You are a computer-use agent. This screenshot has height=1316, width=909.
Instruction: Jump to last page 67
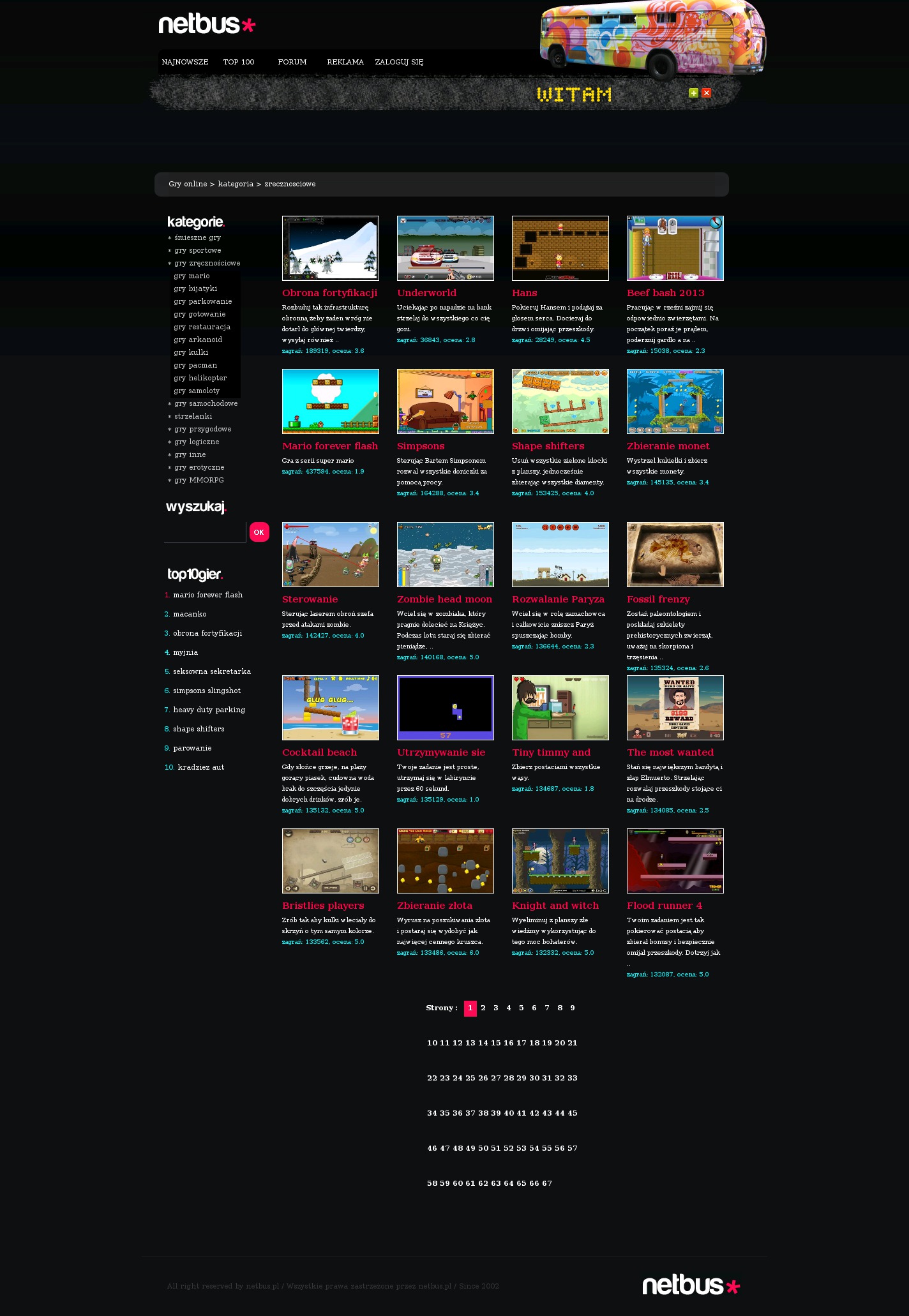pyautogui.click(x=547, y=1183)
